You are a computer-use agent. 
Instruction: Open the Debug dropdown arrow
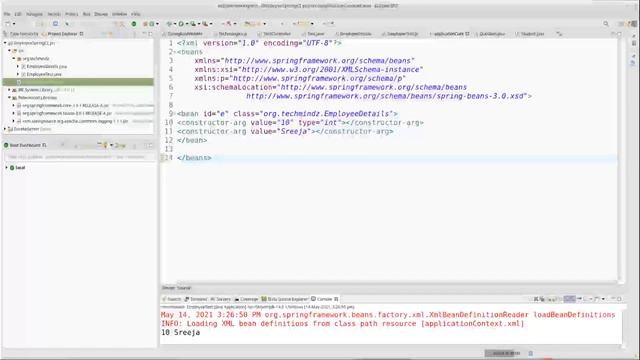[x=175, y=24]
